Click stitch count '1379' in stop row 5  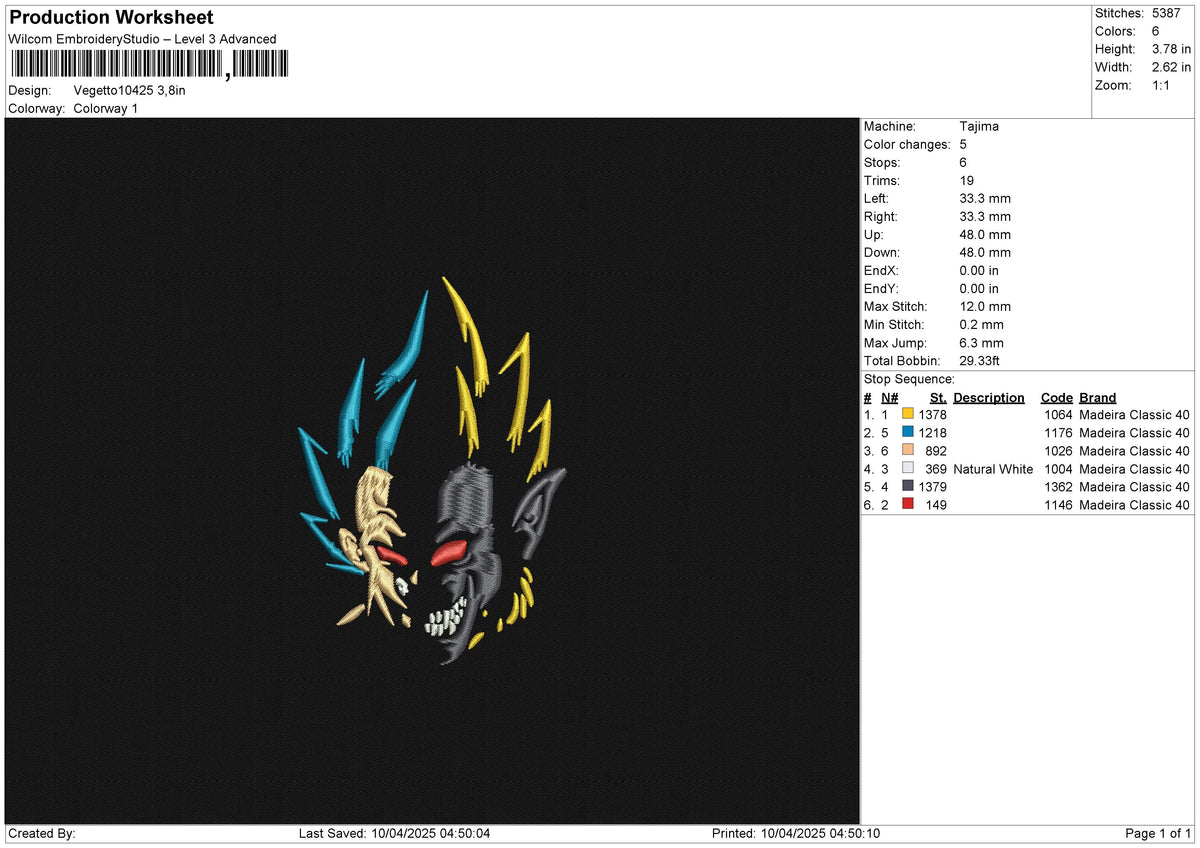pyautogui.click(x=932, y=487)
